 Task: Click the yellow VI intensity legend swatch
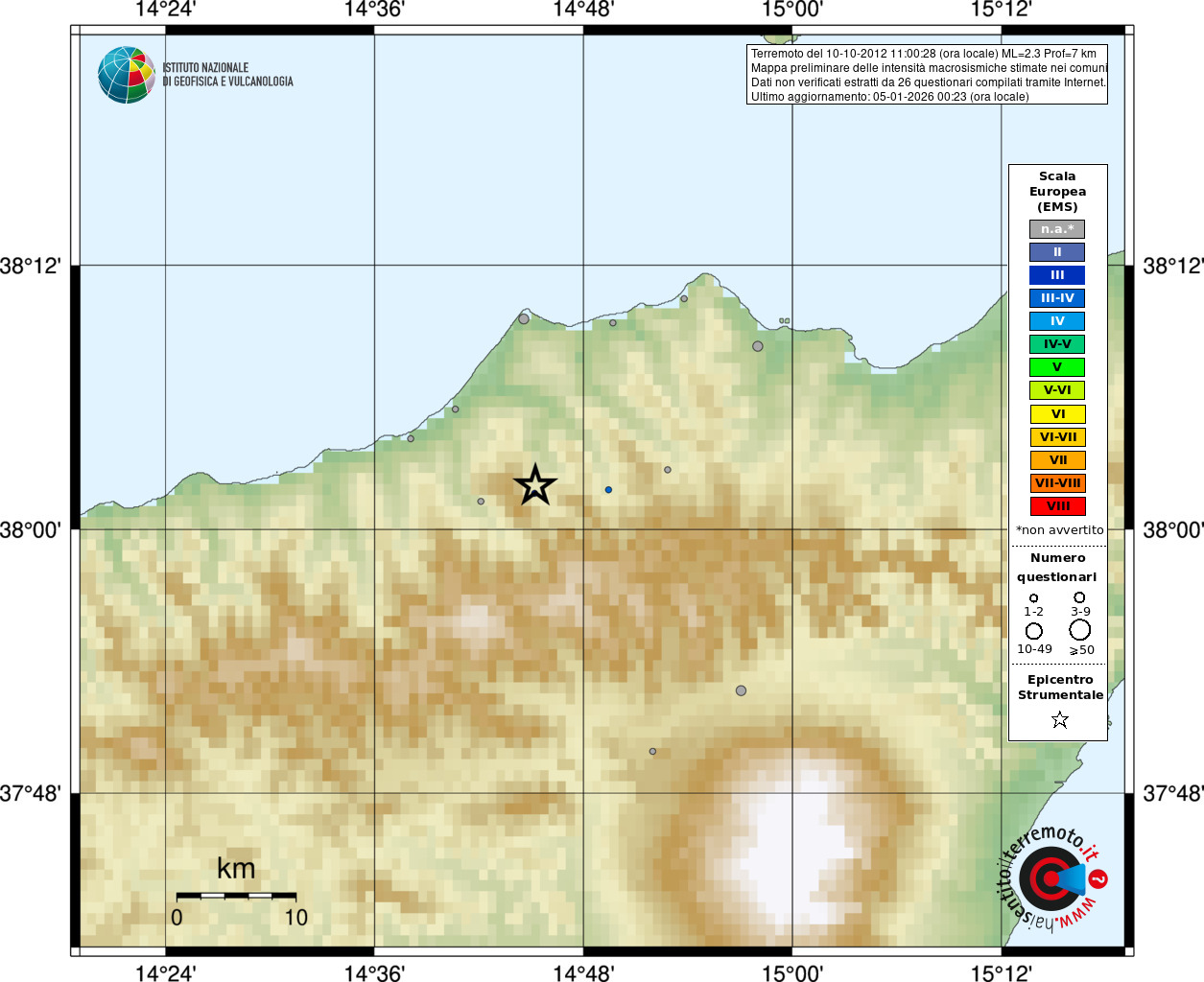[x=1057, y=414]
